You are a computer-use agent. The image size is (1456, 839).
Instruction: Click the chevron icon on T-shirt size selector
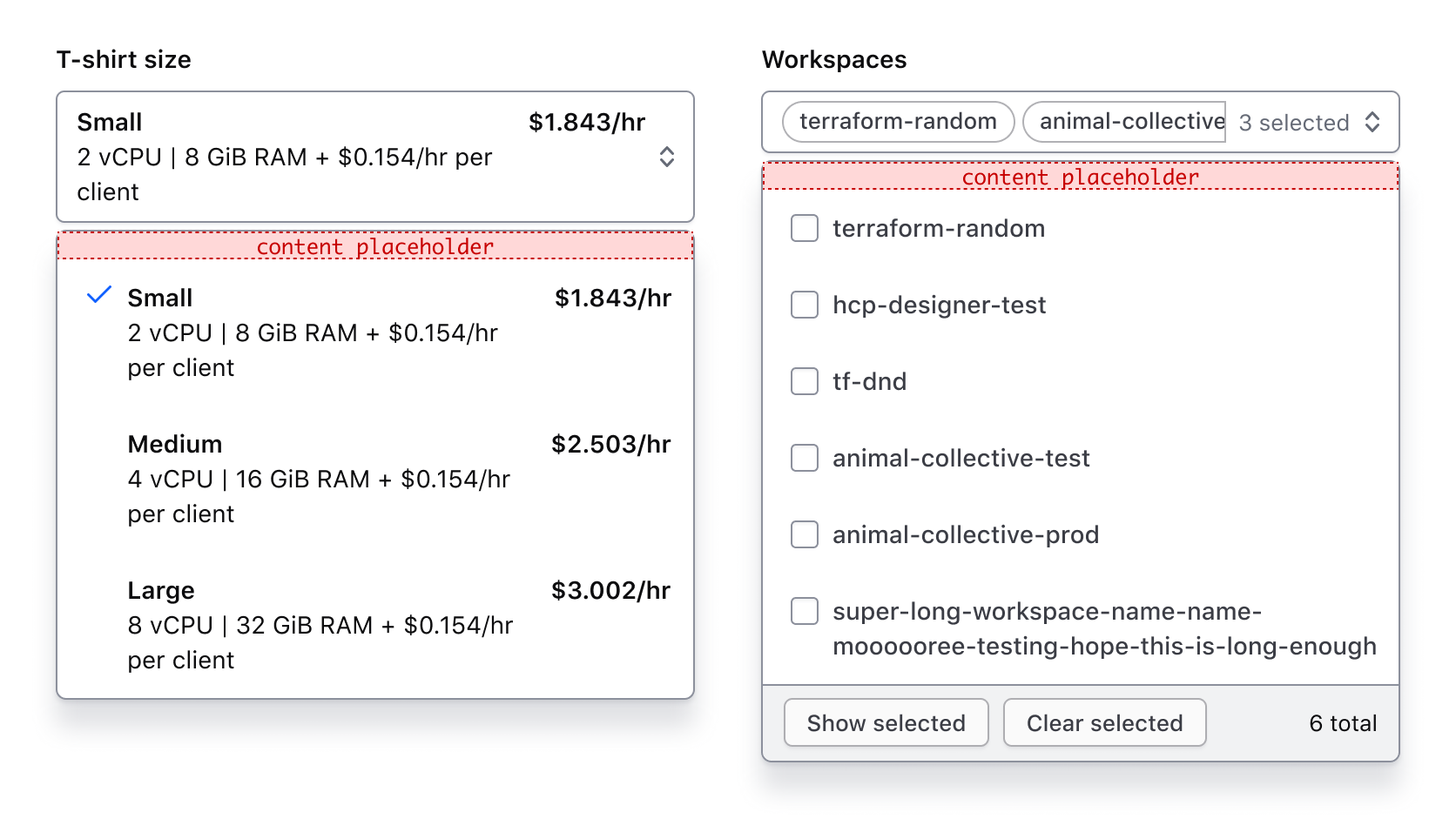coord(667,157)
